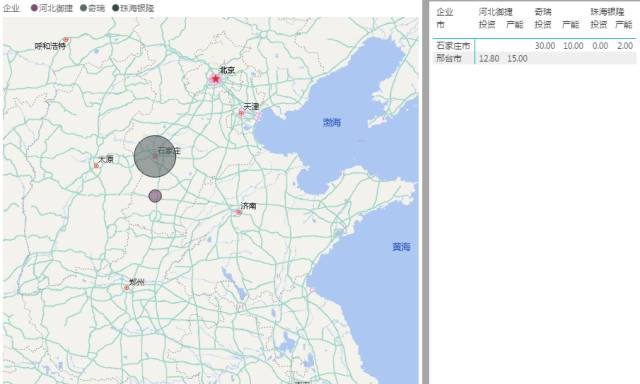Select the purple 河北御捷 legend dot
The height and width of the screenshot is (384, 640).
click(34, 8)
